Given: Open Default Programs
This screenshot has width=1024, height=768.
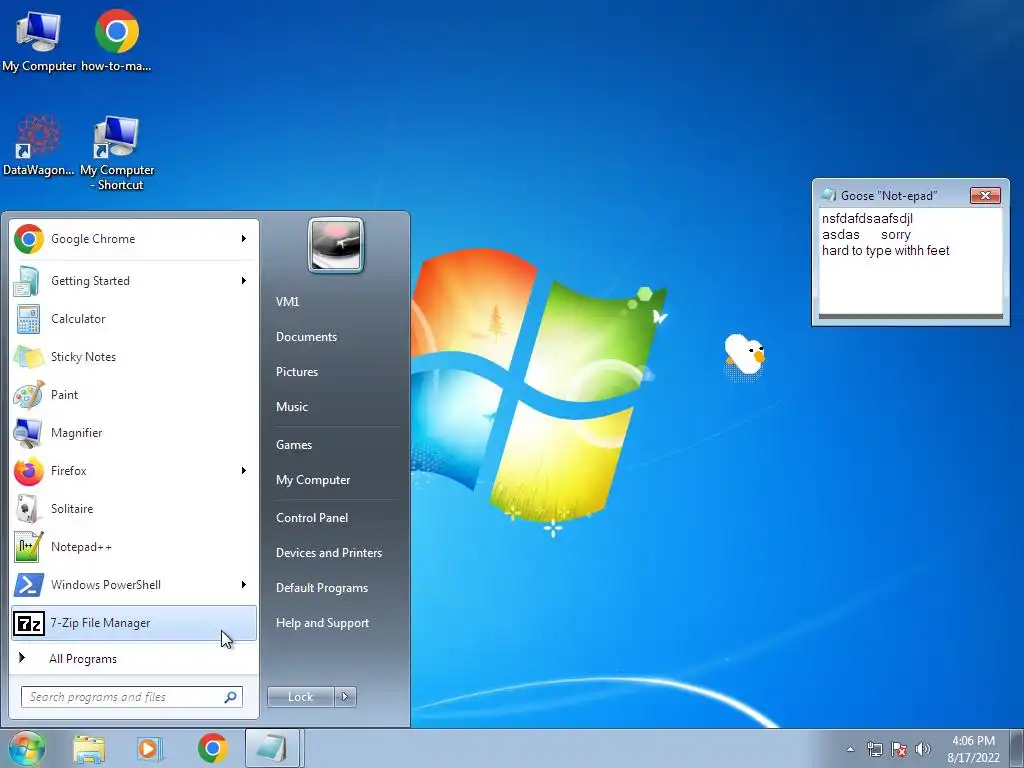Looking at the screenshot, I should click(322, 588).
